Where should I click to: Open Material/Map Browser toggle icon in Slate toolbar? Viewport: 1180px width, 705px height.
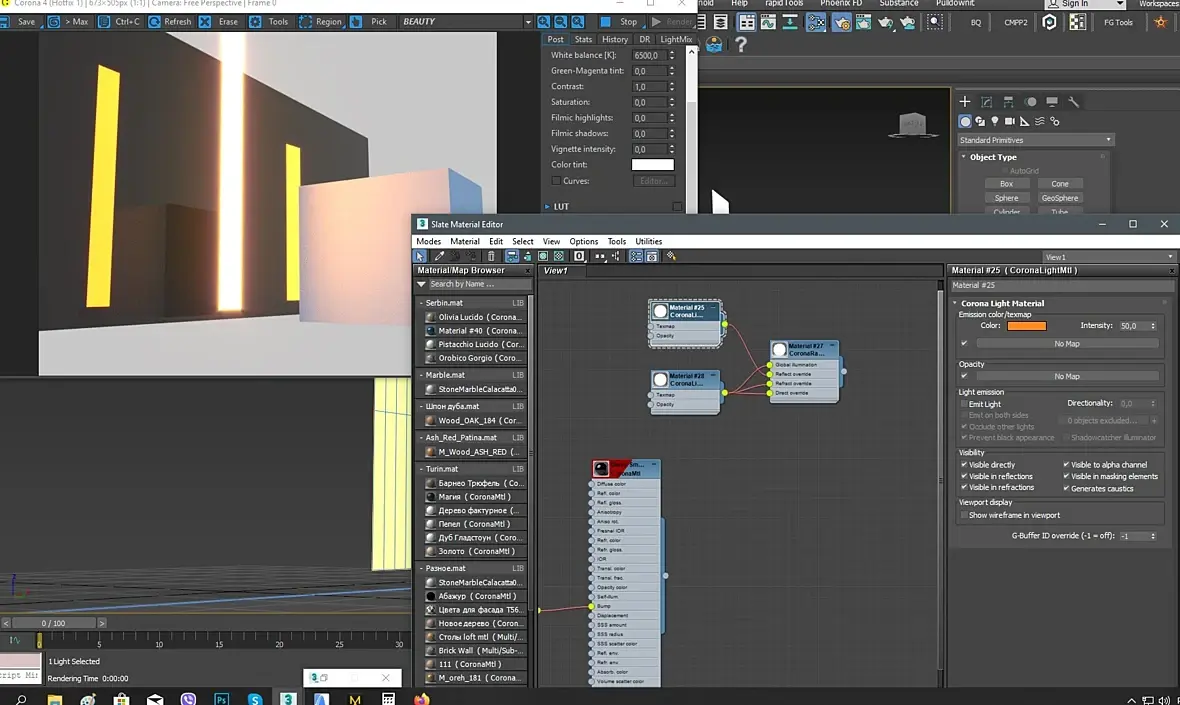636,257
